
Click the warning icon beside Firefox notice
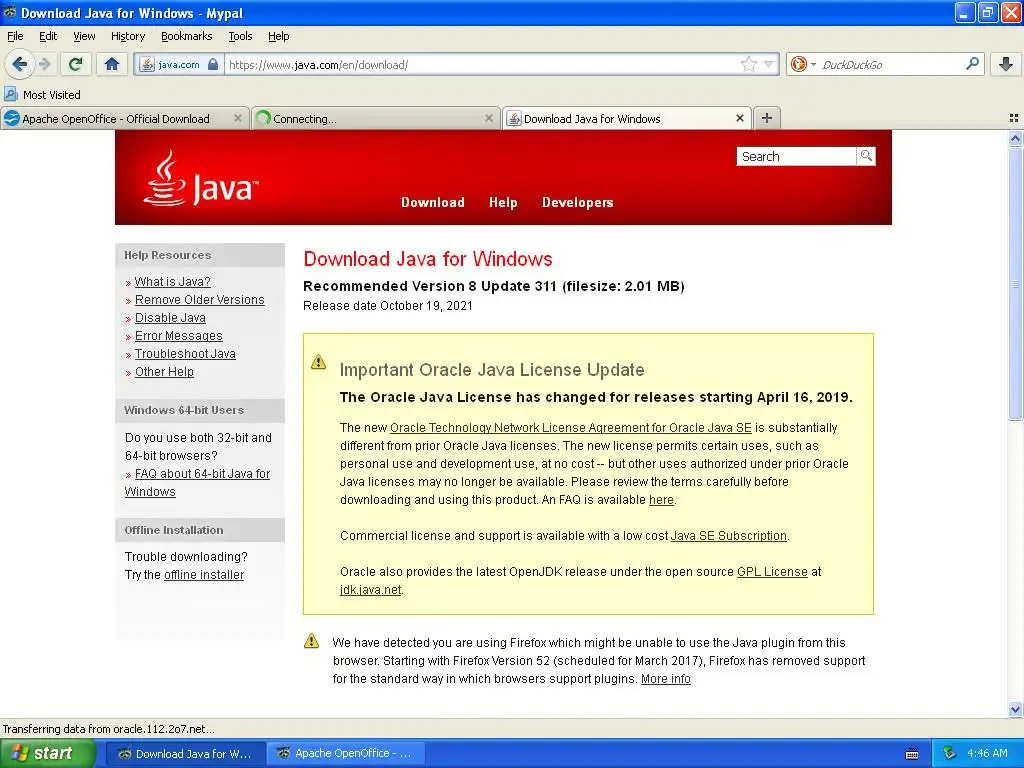(312, 641)
